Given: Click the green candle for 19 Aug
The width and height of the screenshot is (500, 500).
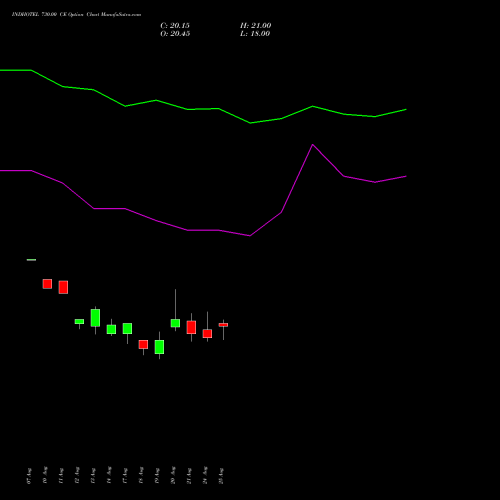Looking at the screenshot, I should click(159, 347).
